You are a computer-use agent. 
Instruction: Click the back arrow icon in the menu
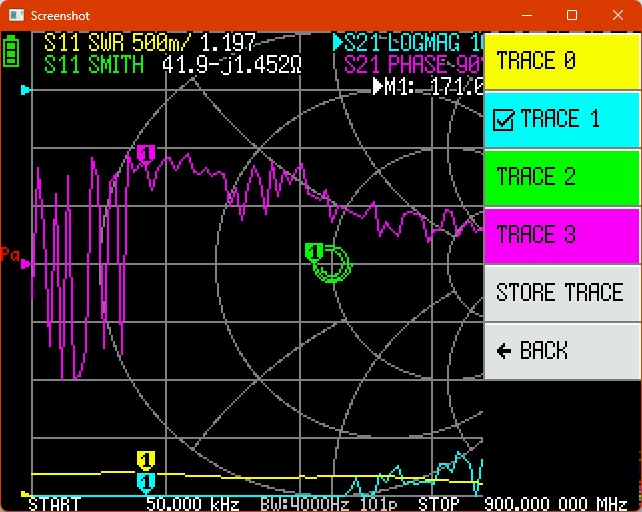[x=504, y=350]
